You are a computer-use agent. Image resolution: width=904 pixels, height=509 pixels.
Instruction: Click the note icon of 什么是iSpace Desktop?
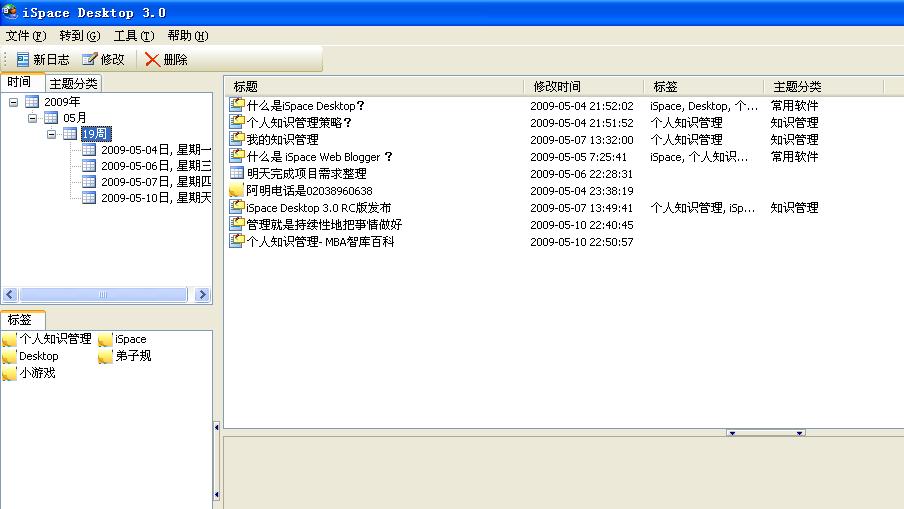coord(236,104)
